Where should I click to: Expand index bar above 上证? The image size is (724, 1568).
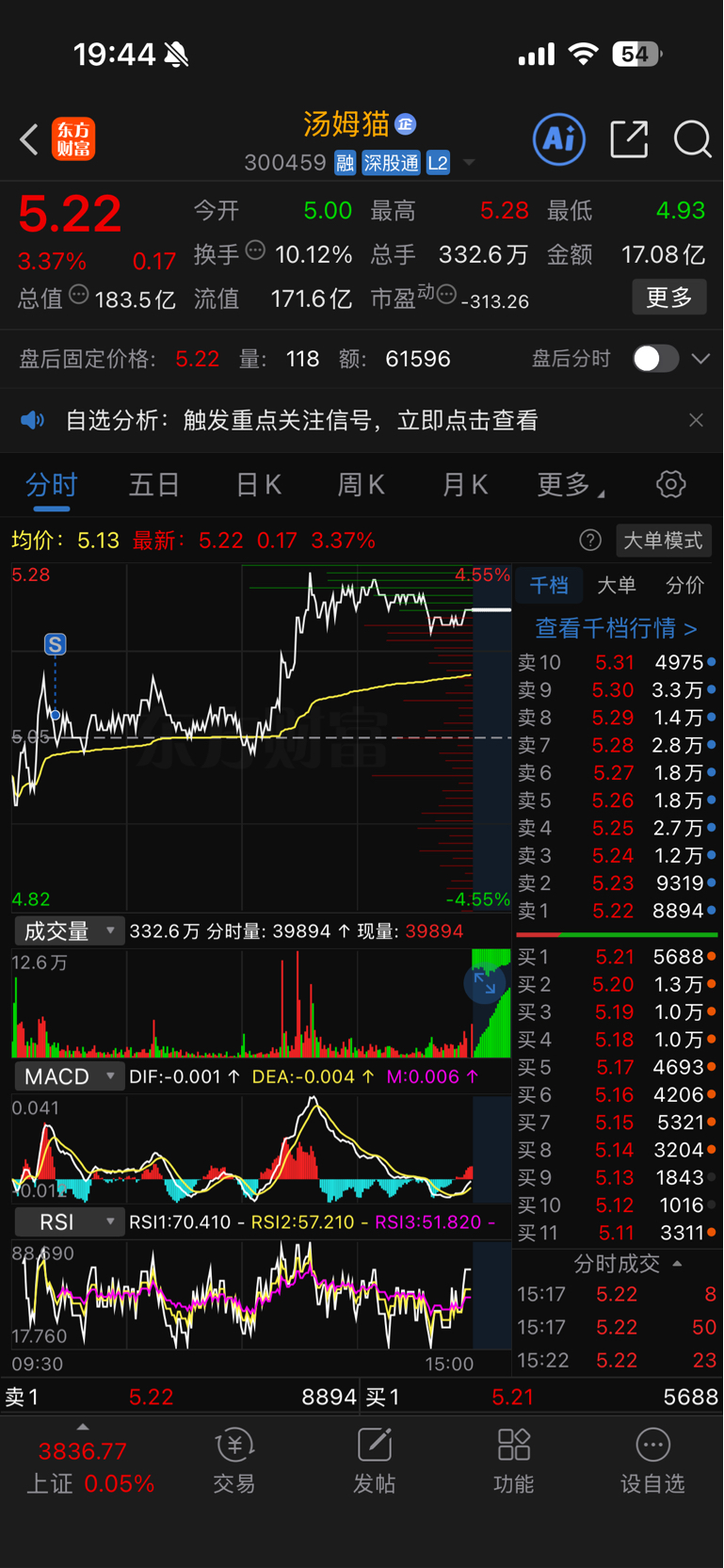pos(83,1427)
